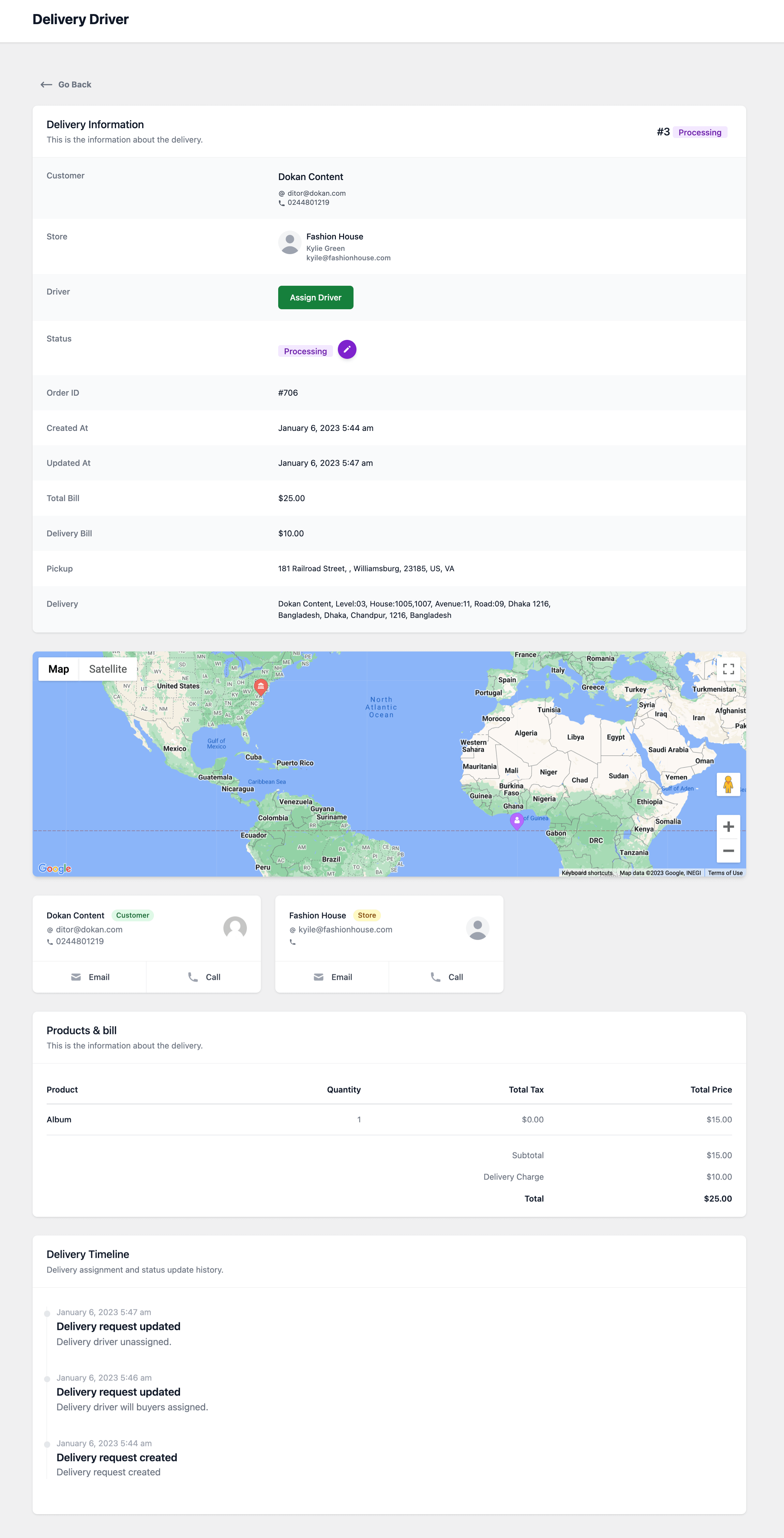The width and height of the screenshot is (784, 1538).
Task: Click the Go Back link text
Action: 75,85
